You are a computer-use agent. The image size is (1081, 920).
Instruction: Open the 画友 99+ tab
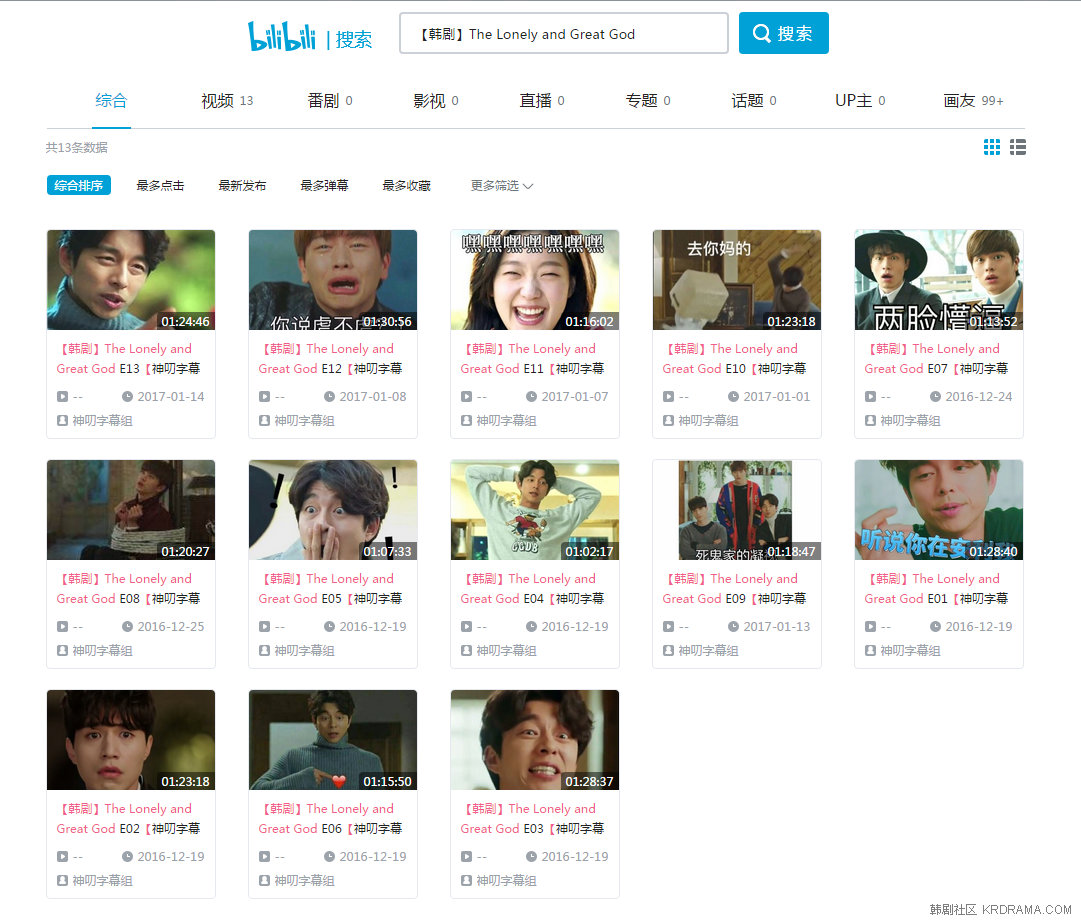[973, 101]
